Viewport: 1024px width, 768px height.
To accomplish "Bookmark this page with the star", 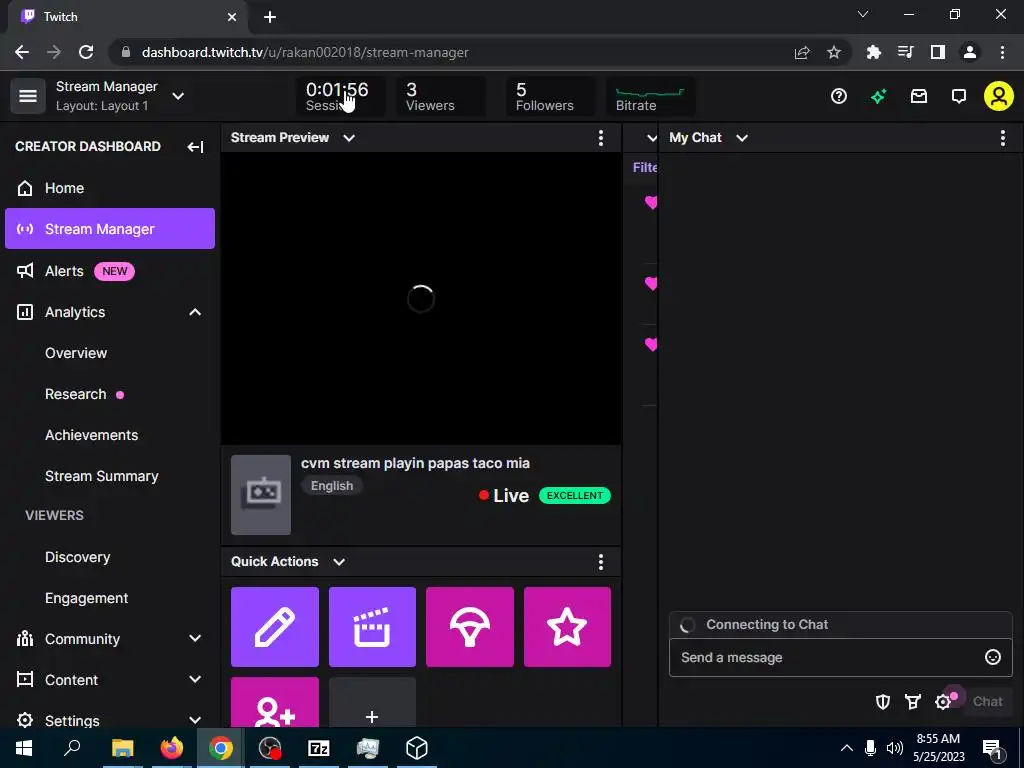I will pyautogui.click(x=834, y=52).
